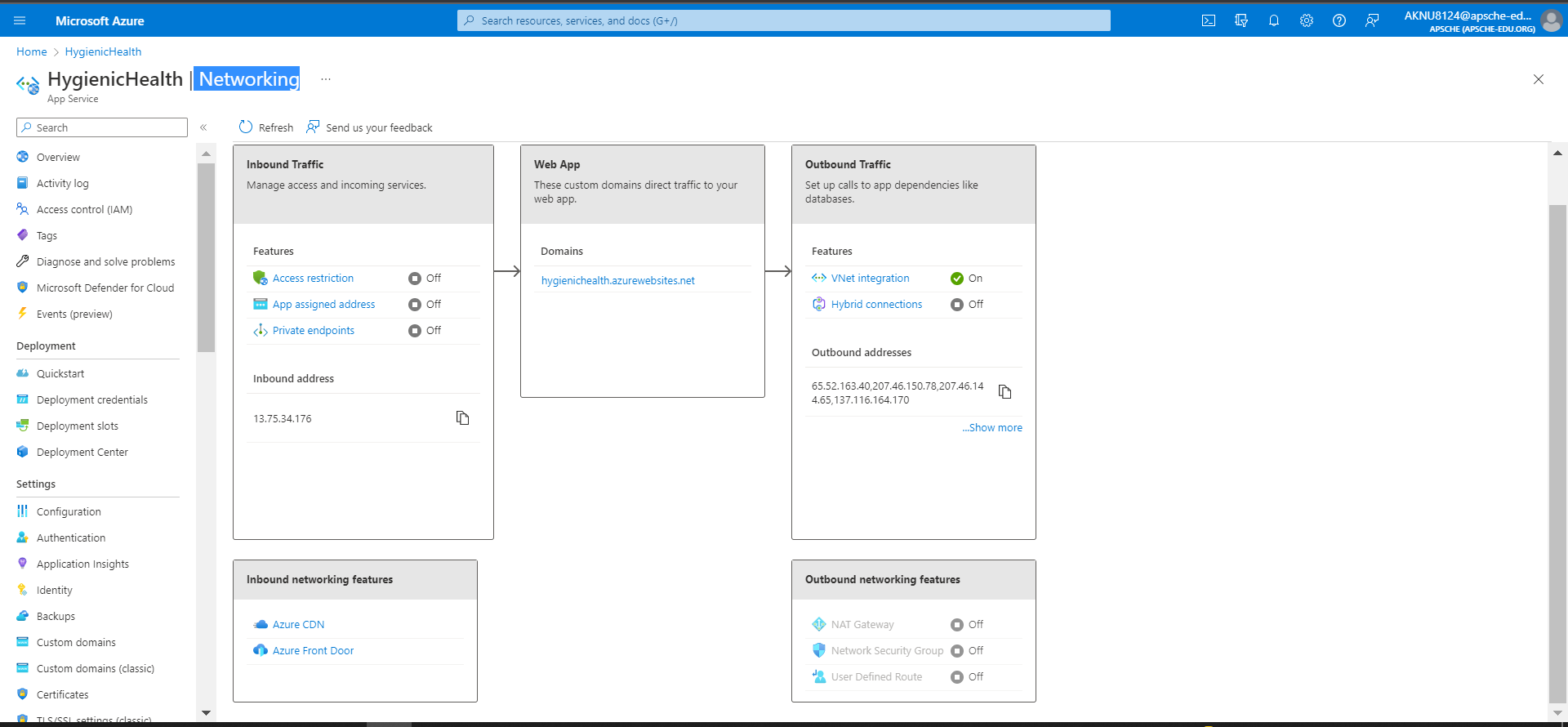Open the notifications bell
The image size is (1568, 727).
pos(1274,20)
